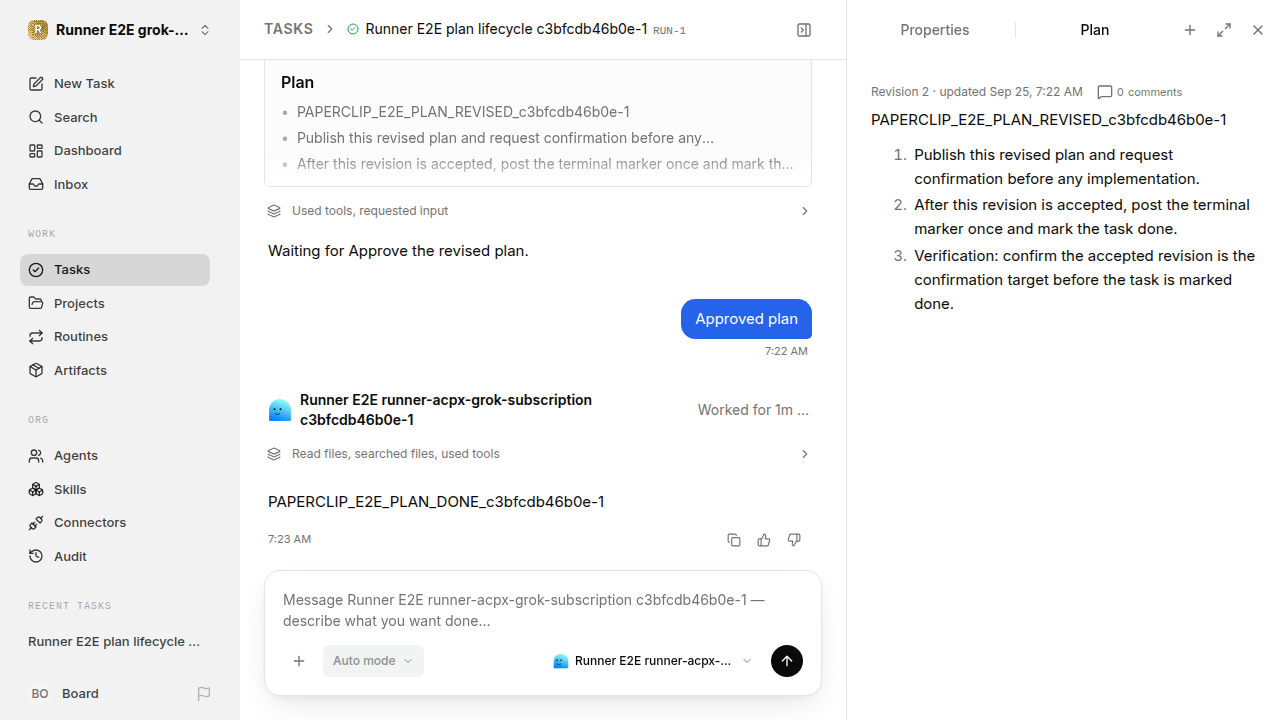This screenshot has height=720, width=1280.
Task: Open the 0 comments indicator
Action: (1139, 92)
